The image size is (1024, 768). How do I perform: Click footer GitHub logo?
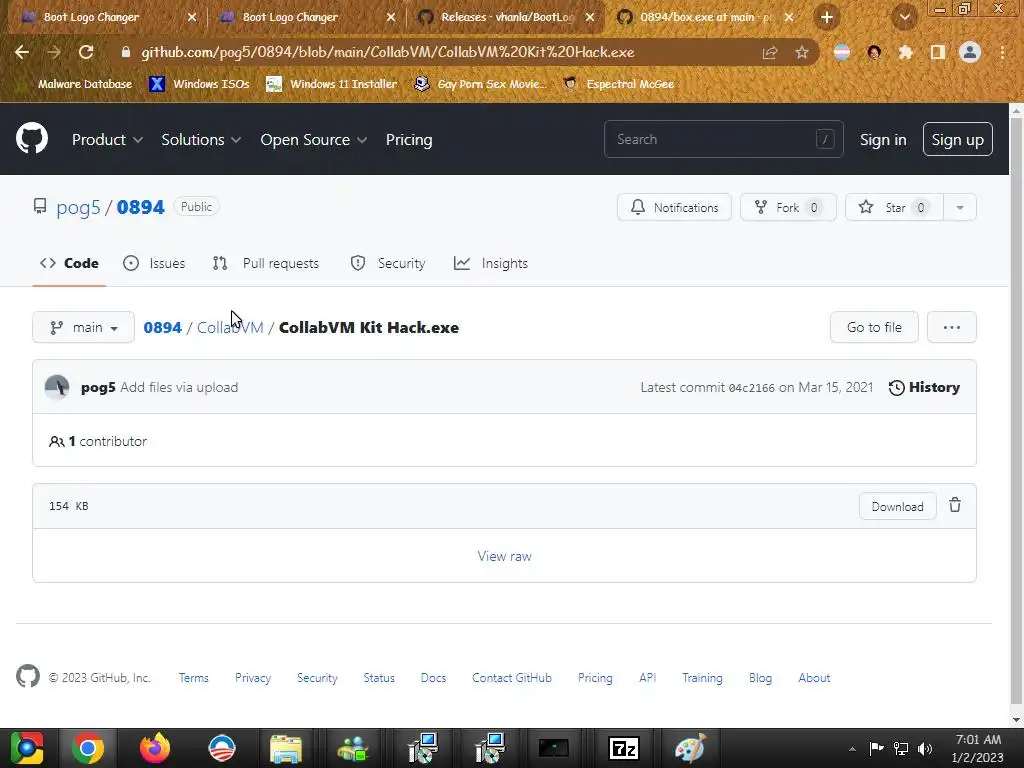click(x=27, y=677)
